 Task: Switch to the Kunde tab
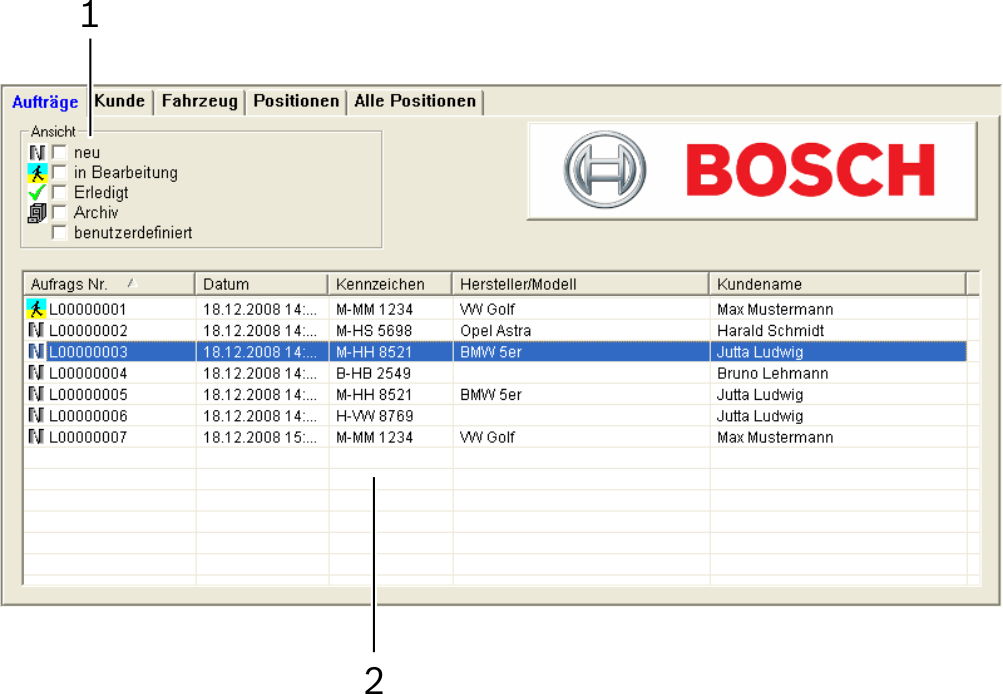[120, 101]
